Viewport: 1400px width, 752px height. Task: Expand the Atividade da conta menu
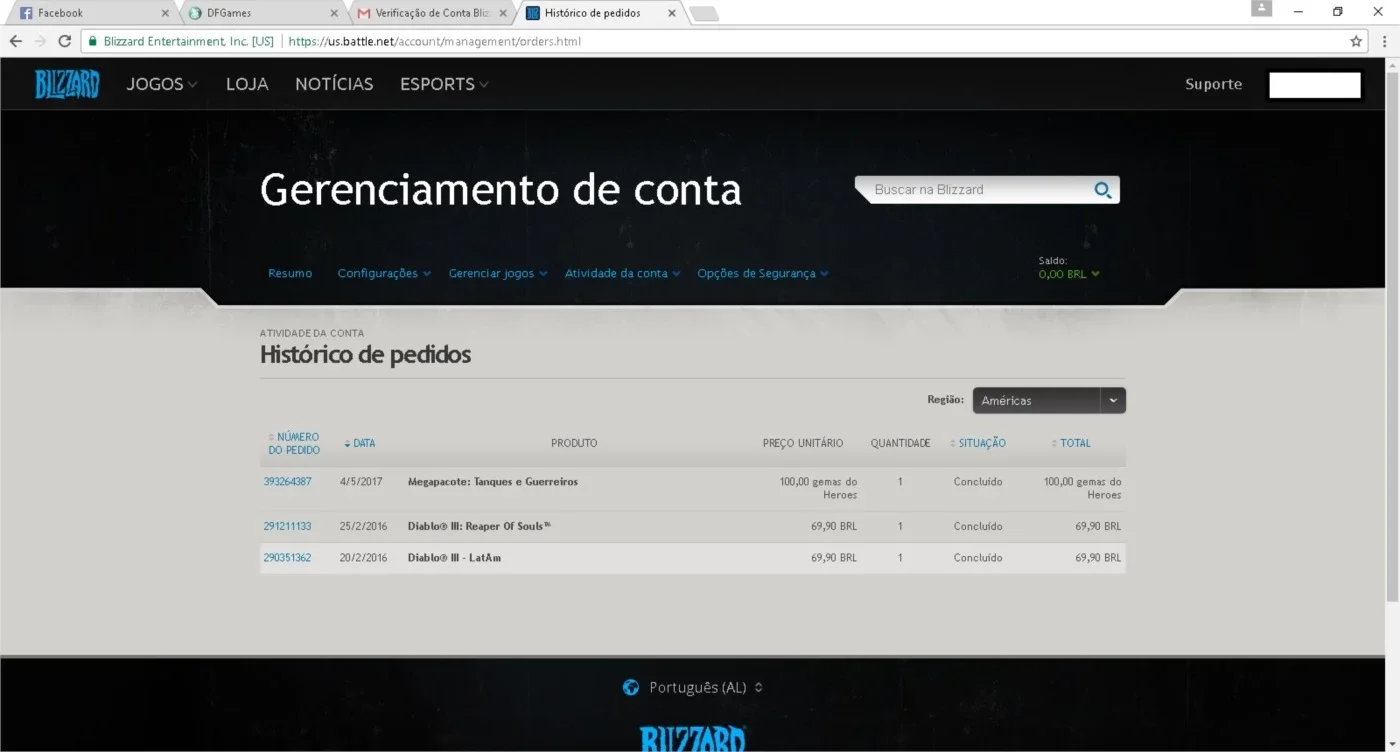pos(622,273)
